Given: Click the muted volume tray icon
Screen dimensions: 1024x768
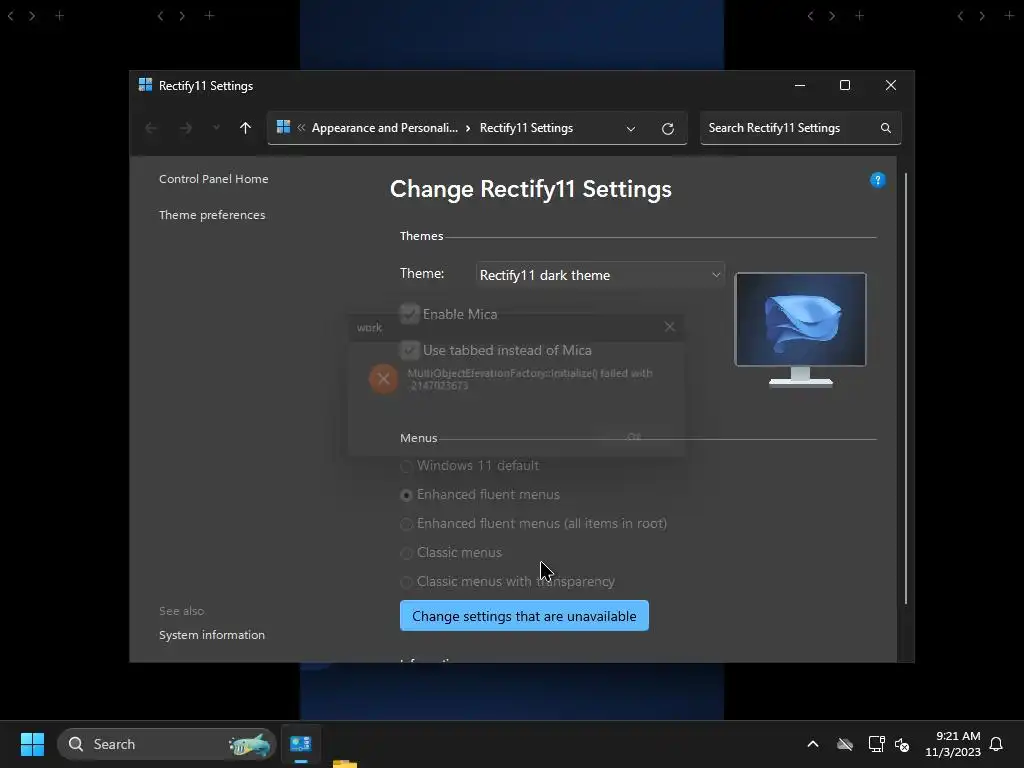Looking at the screenshot, I should pos(902,744).
